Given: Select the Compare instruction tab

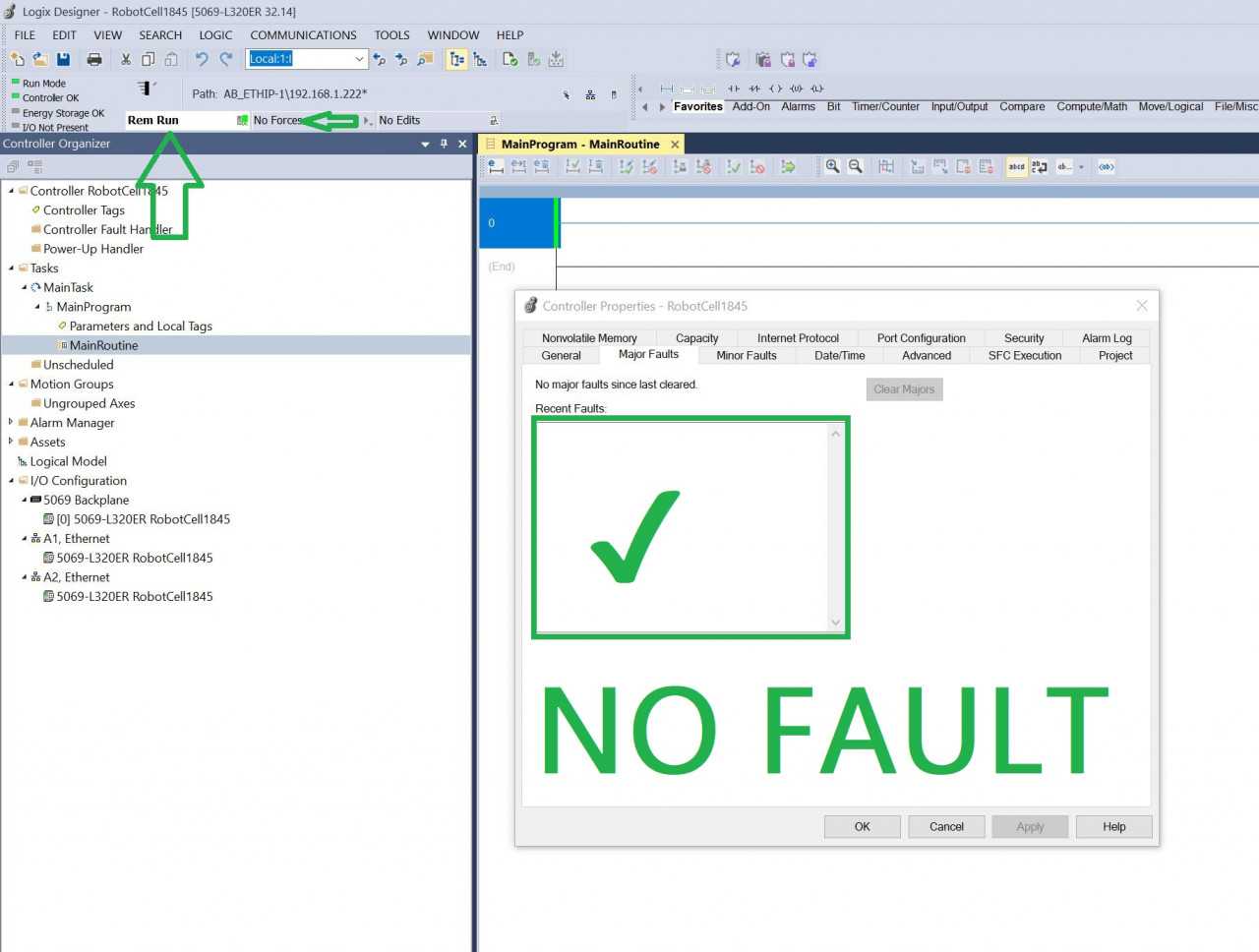Looking at the screenshot, I should [1022, 107].
